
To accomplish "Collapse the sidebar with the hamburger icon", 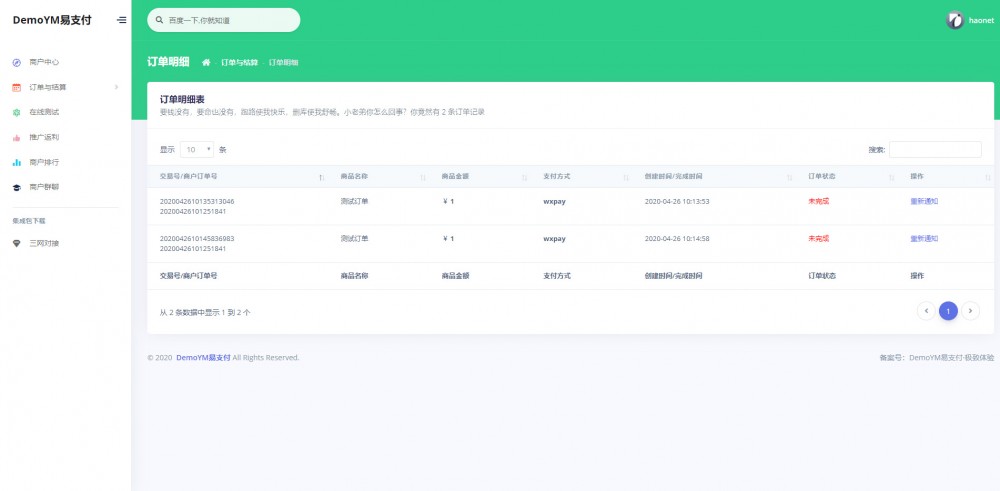I will pyautogui.click(x=121, y=20).
